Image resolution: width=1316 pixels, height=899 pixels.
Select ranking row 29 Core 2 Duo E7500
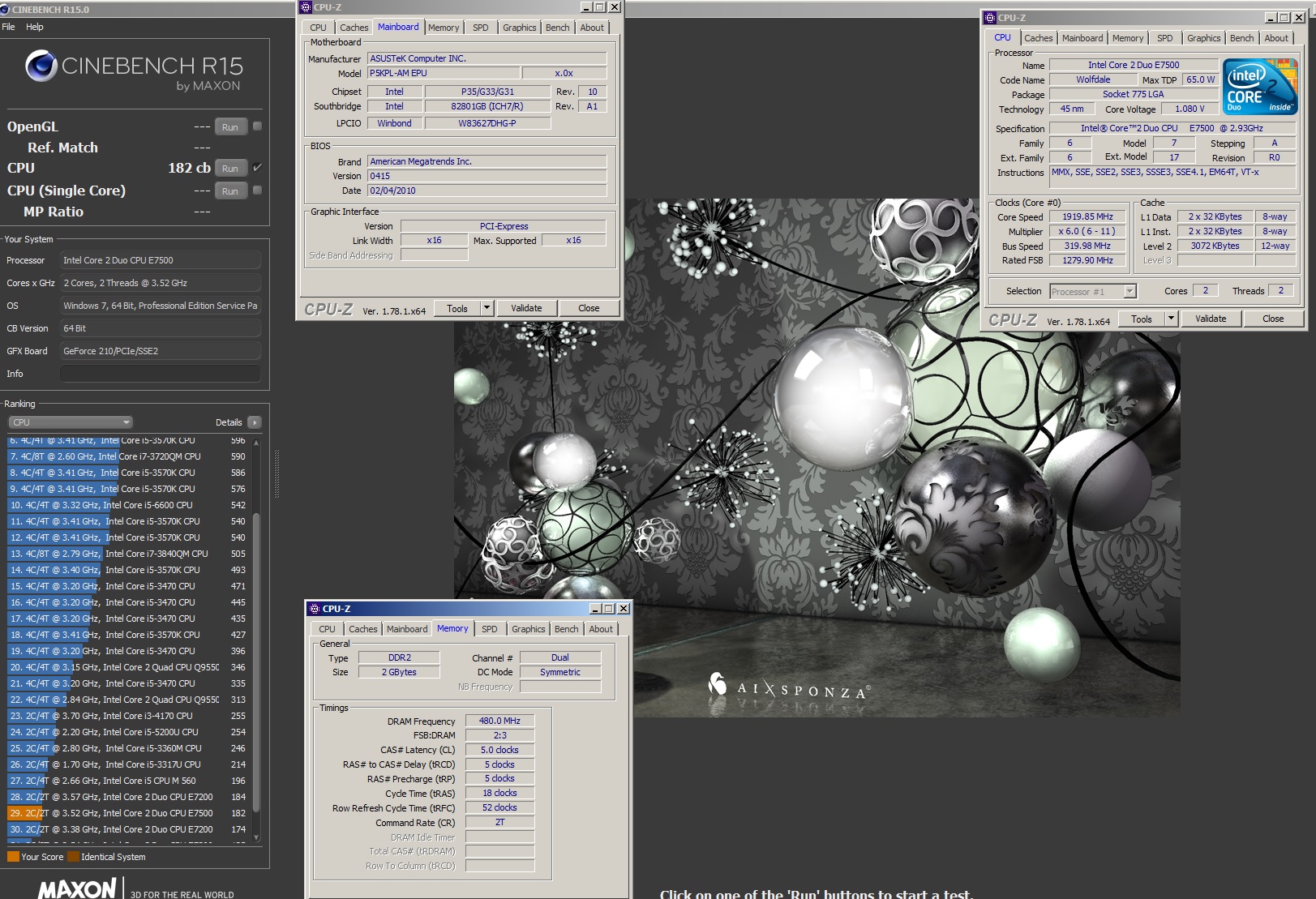[x=128, y=813]
